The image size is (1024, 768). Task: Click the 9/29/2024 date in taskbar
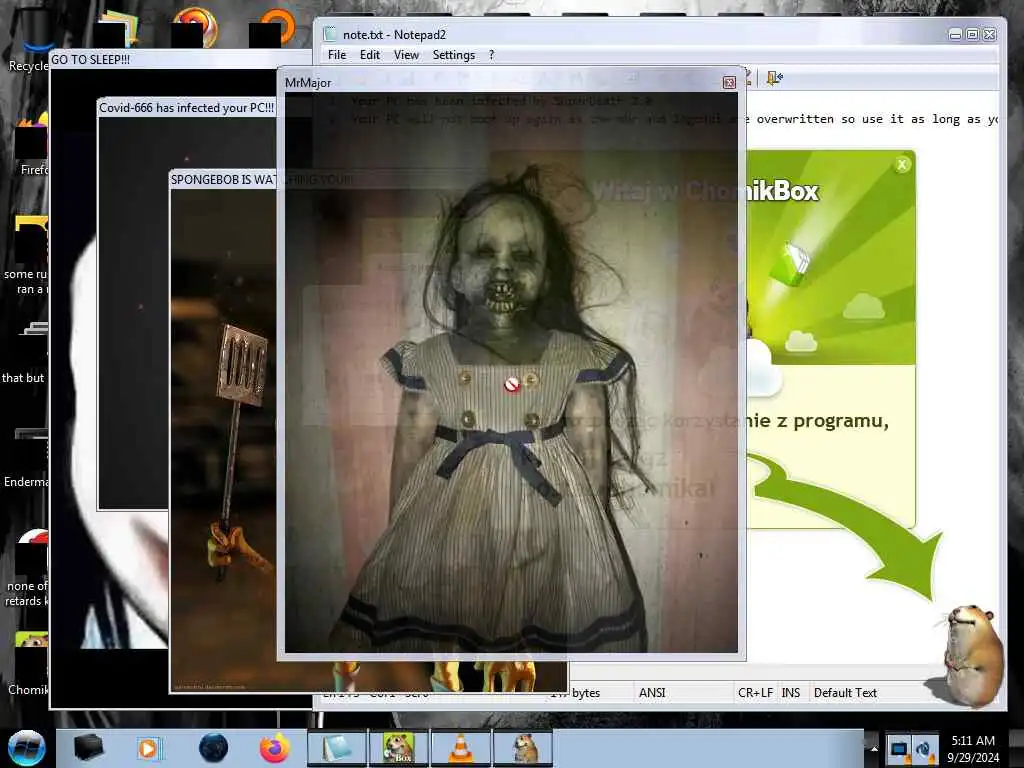tap(973, 758)
